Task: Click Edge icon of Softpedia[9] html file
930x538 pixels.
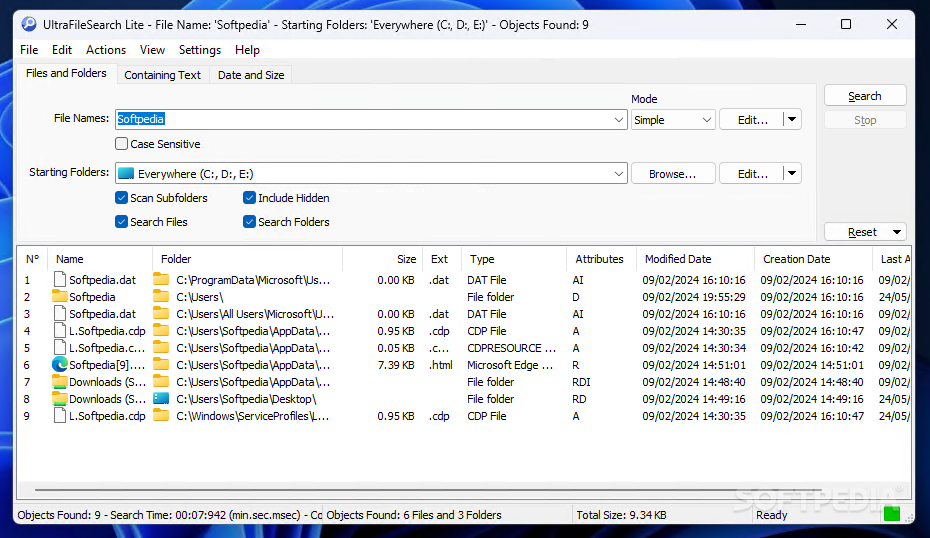Action: click(59, 364)
